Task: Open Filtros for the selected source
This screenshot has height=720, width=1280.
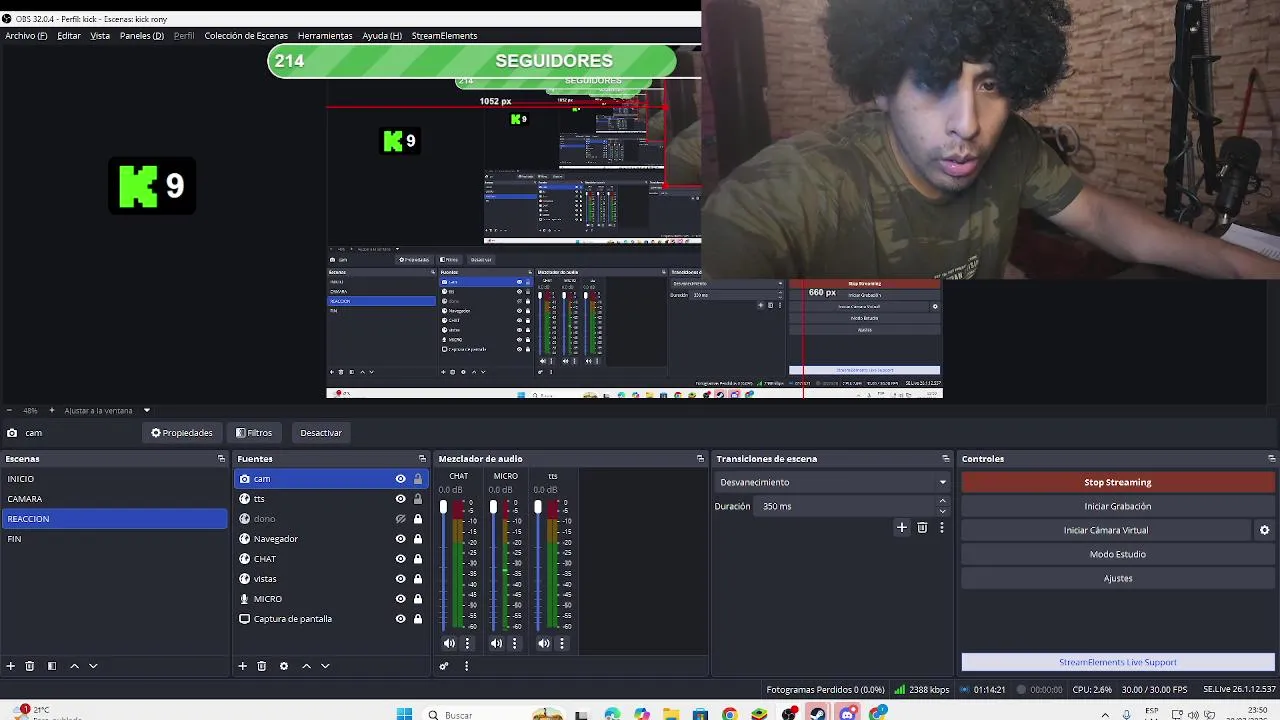Action: click(254, 433)
